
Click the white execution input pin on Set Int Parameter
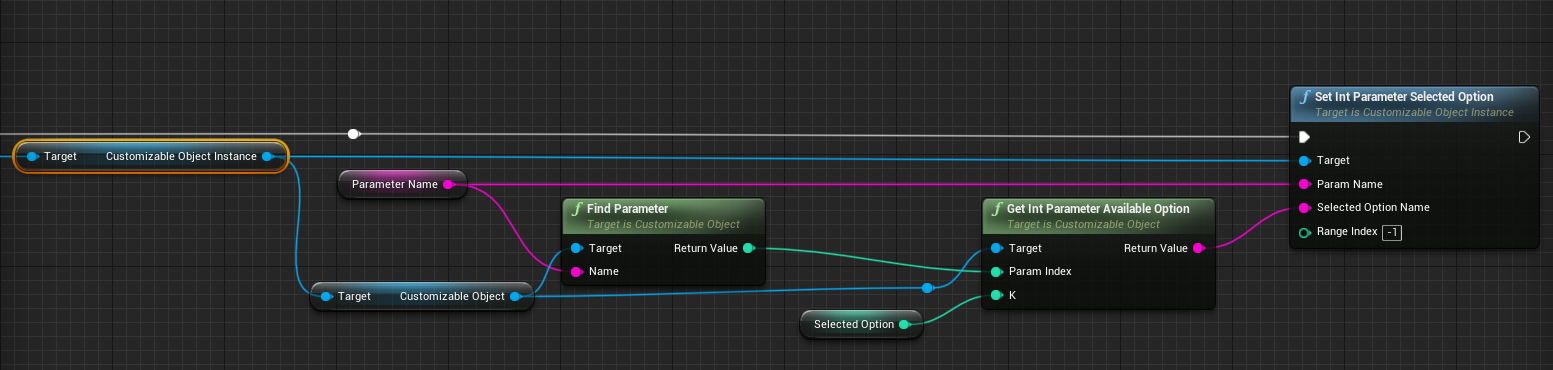click(x=1304, y=137)
